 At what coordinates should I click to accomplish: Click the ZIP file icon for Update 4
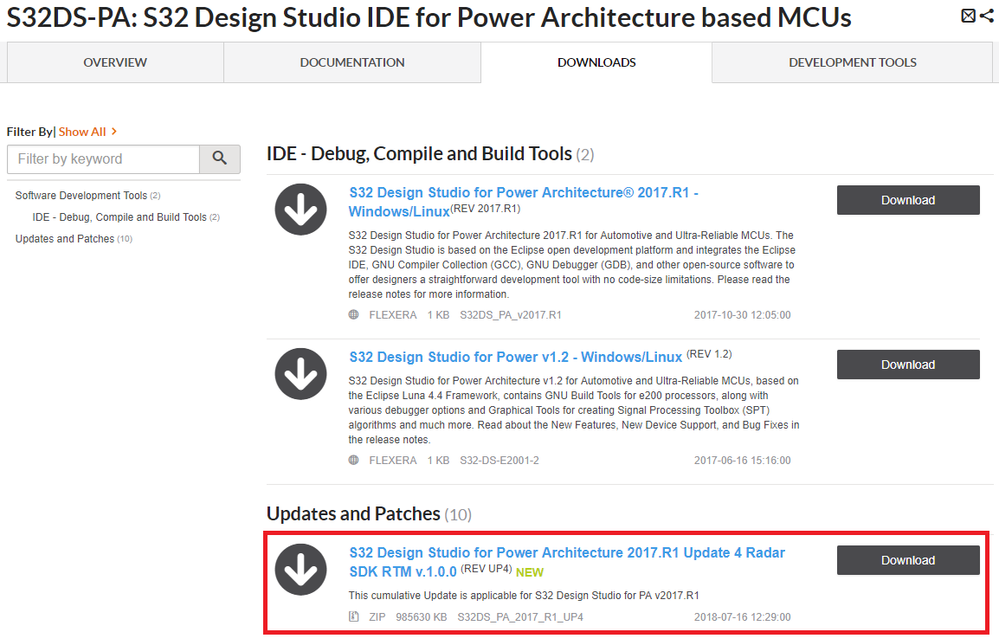tap(354, 617)
